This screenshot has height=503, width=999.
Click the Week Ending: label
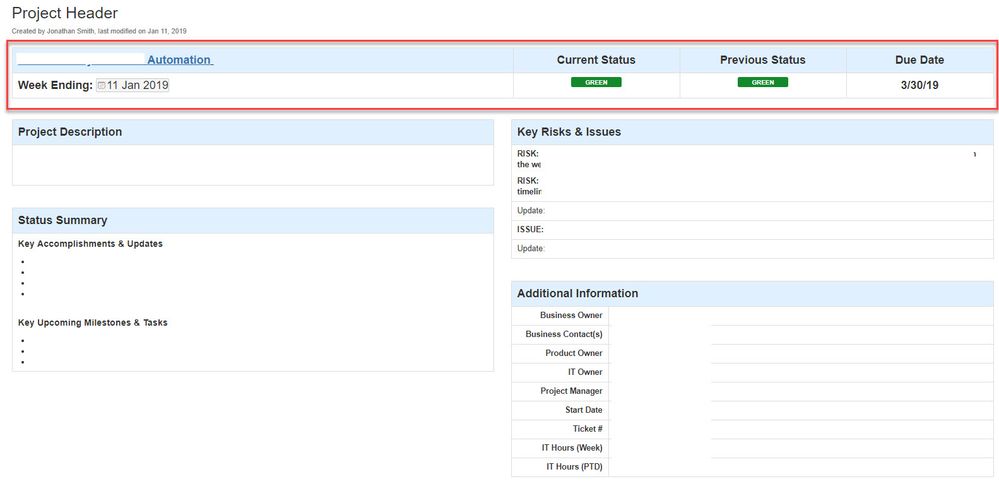55,85
